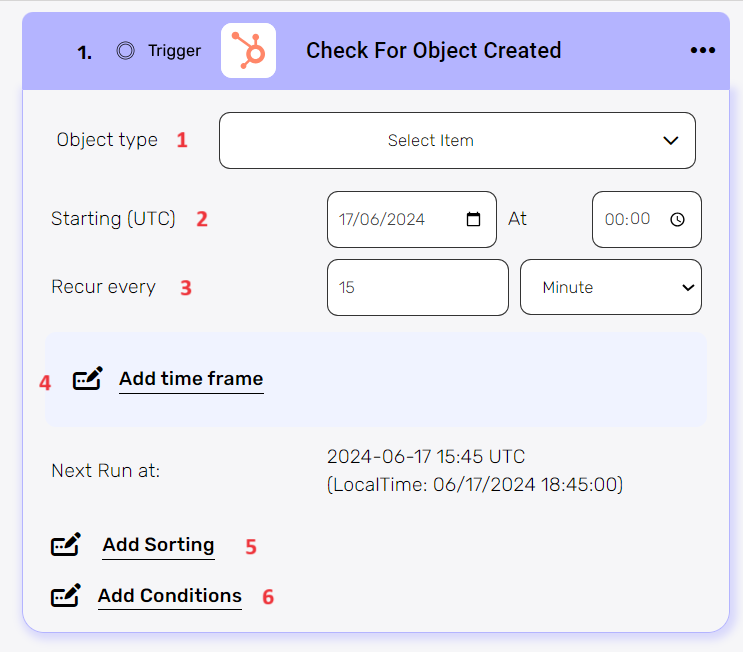The height and width of the screenshot is (652, 743).
Task: Open the calendar picker icon
Action: point(474,219)
